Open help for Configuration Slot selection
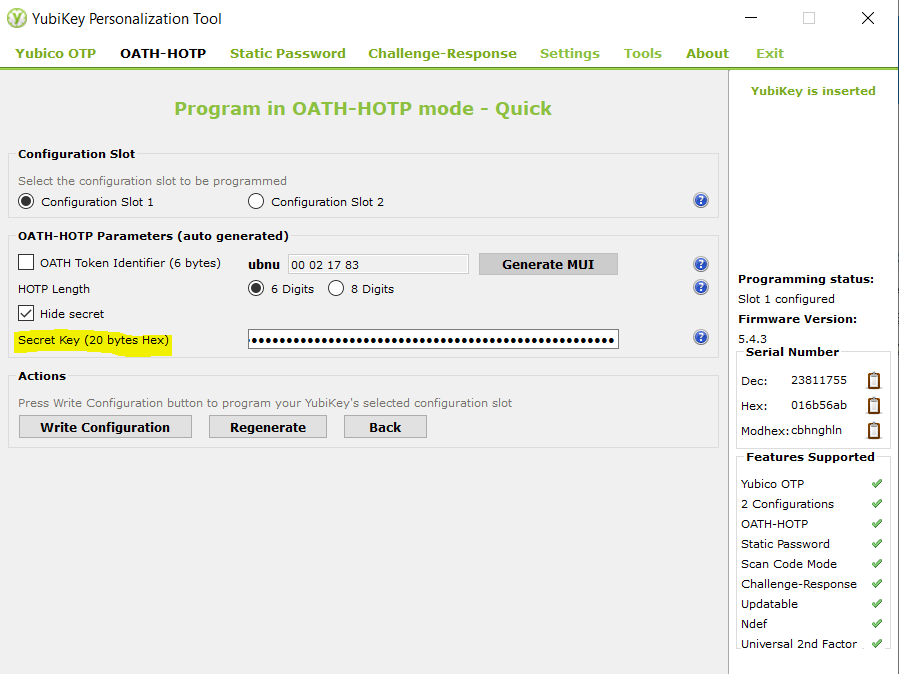The height and width of the screenshot is (674, 899). (700, 200)
